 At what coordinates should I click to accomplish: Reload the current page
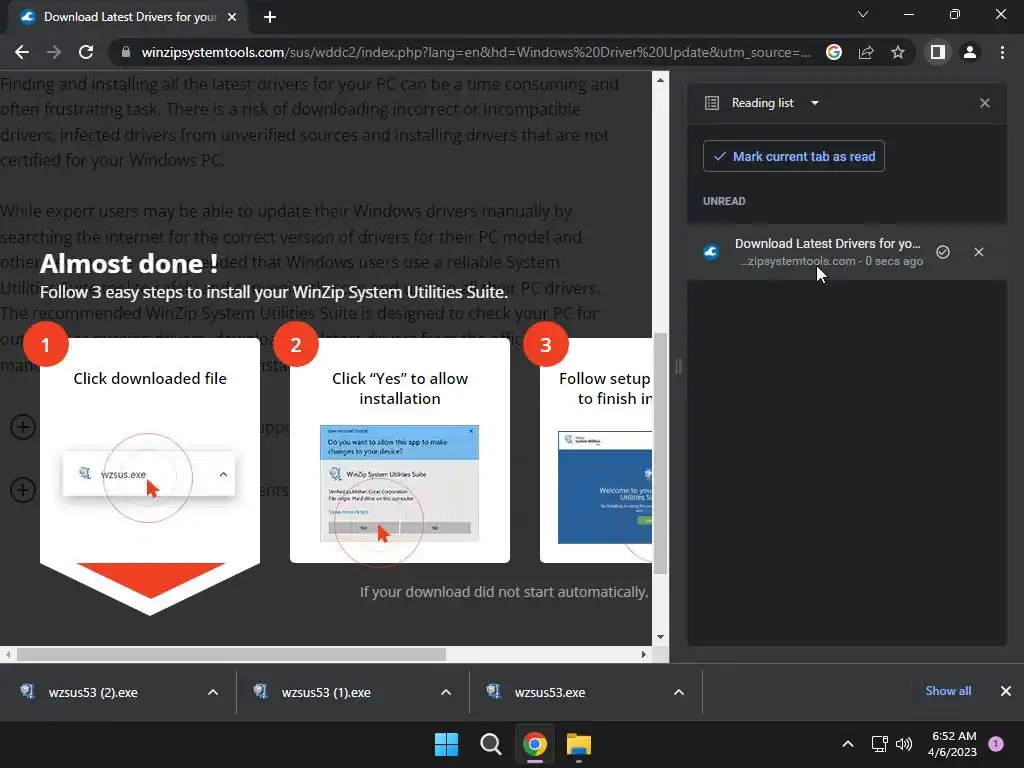[86, 52]
